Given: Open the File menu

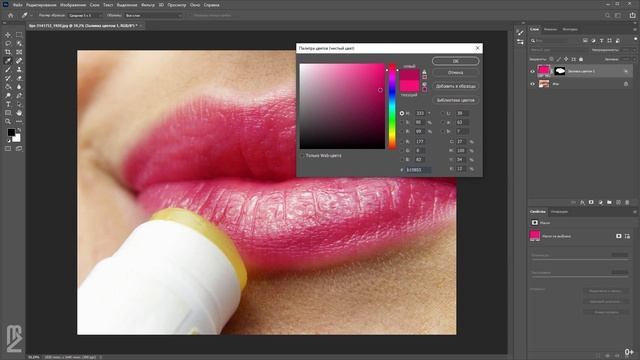Looking at the screenshot, I should [x=18, y=5].
